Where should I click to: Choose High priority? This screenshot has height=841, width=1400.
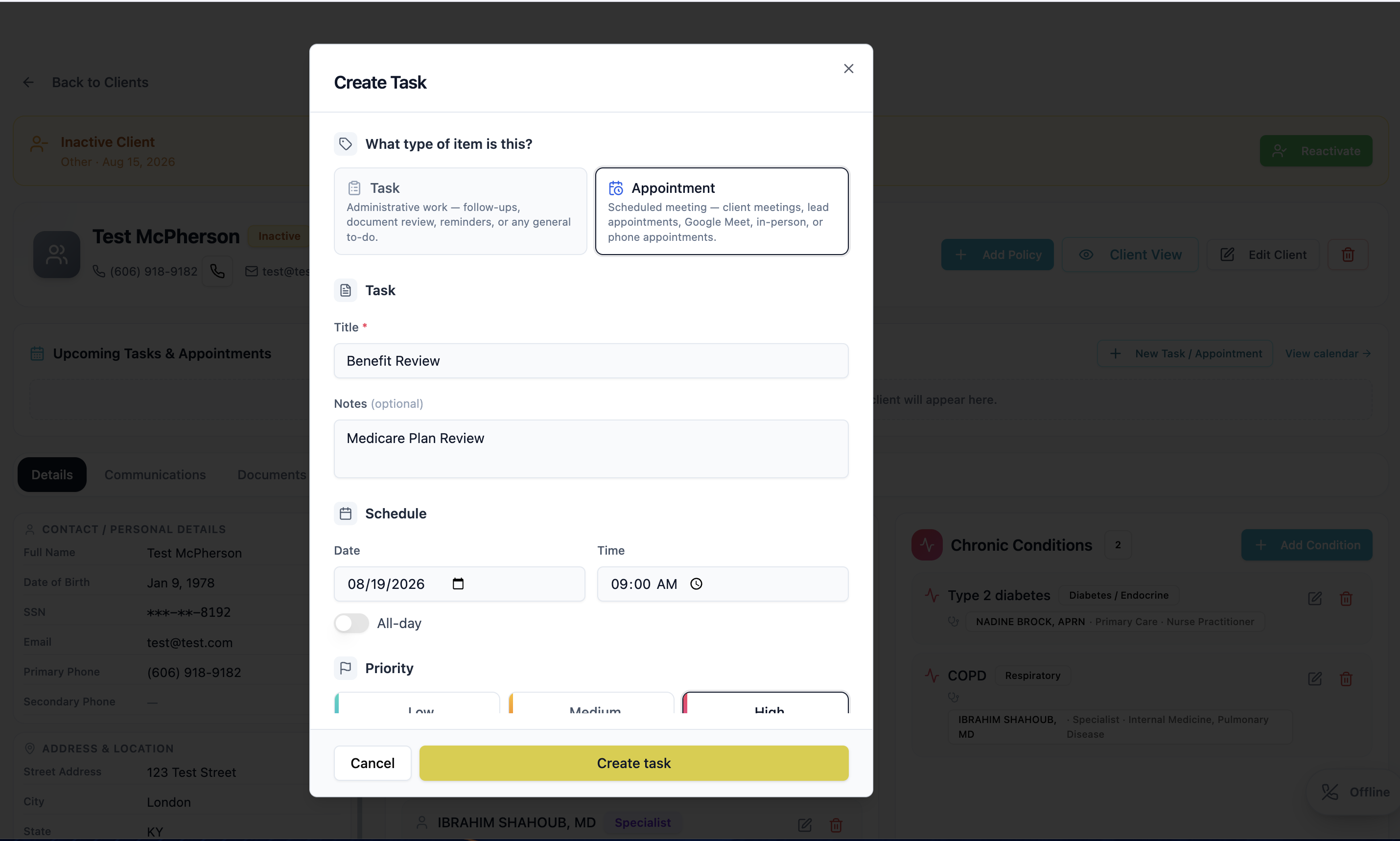pos(766,703)
